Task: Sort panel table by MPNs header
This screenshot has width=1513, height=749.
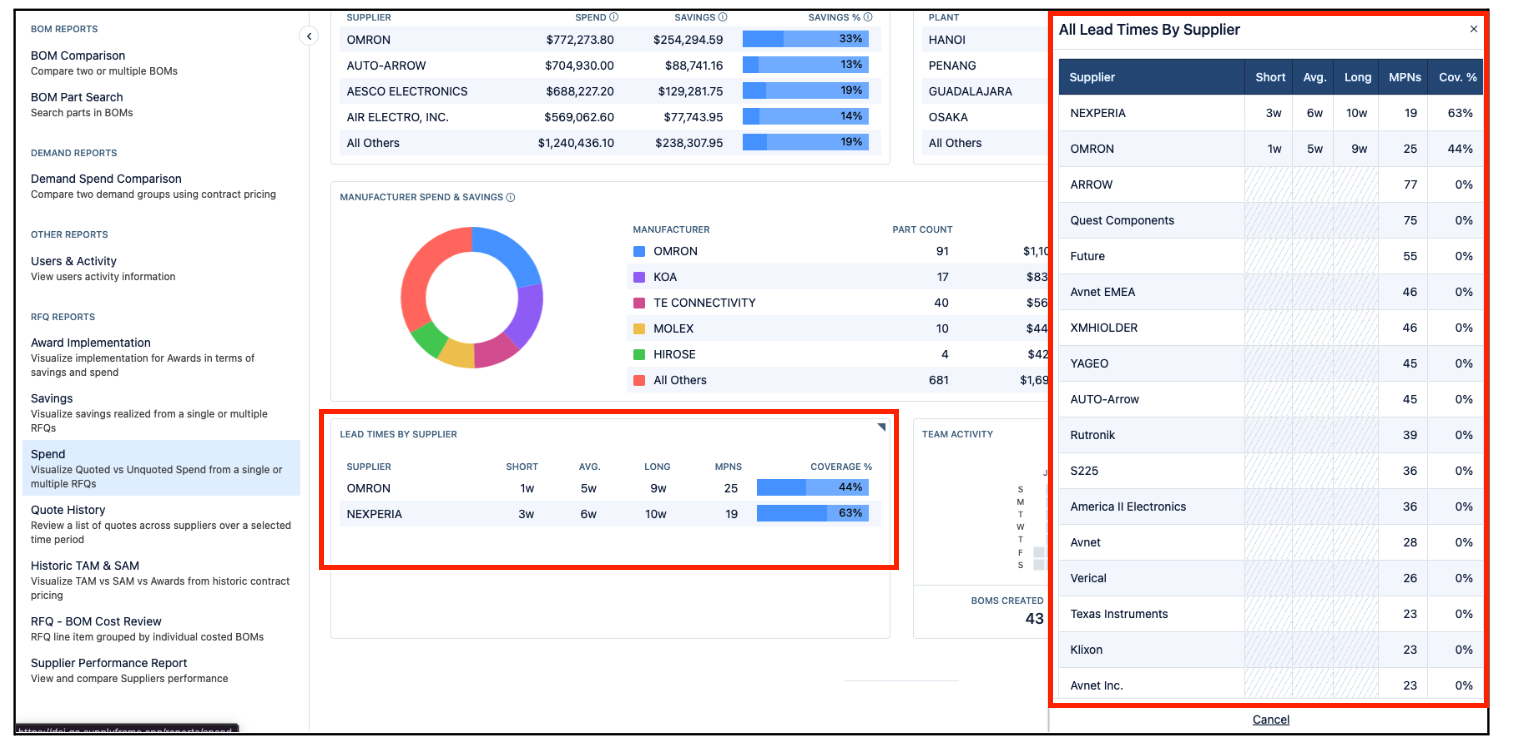Action: [x=1403, y=78]
